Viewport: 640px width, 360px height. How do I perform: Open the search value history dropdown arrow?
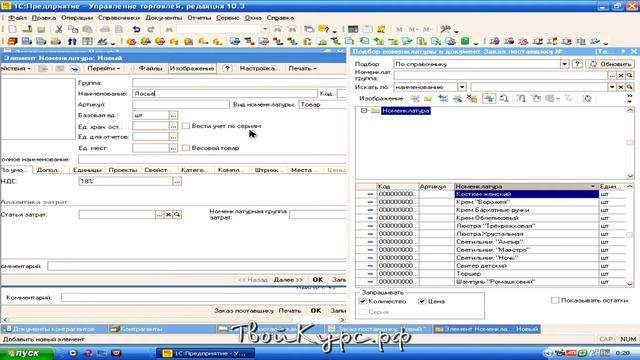point(612,87)
